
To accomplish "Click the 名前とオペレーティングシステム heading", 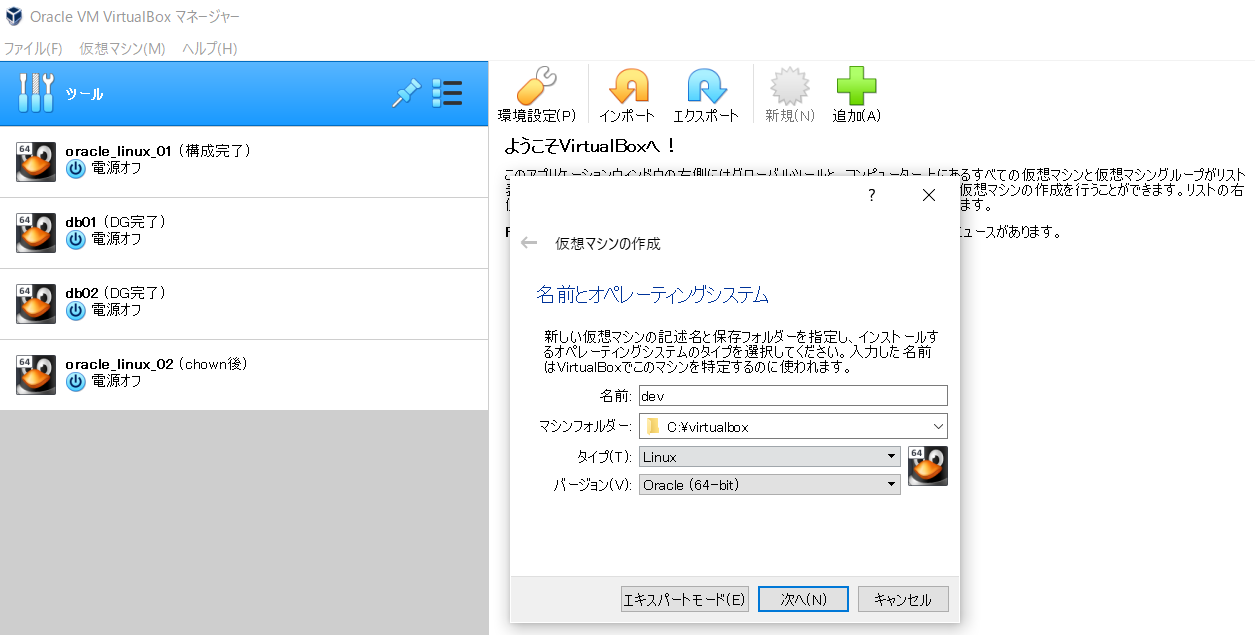I will [652, 295].
